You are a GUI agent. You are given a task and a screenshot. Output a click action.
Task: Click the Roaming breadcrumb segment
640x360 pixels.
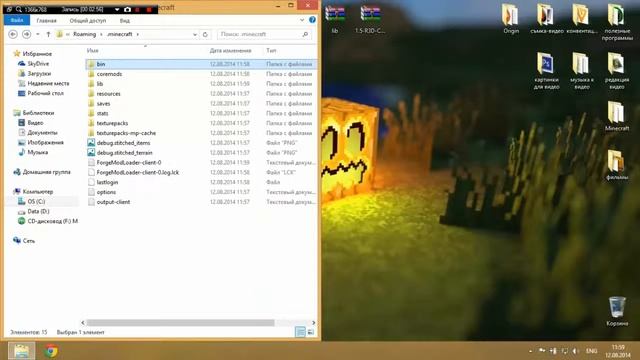(x=84, y=34)
